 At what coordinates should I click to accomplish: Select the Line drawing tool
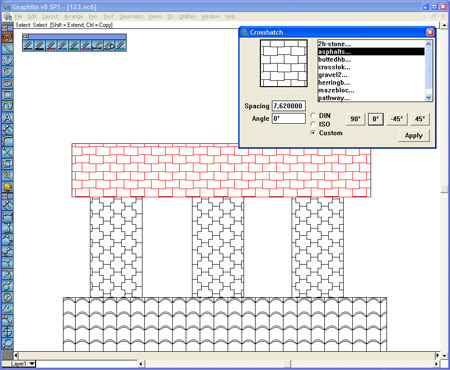pos(7,48)
